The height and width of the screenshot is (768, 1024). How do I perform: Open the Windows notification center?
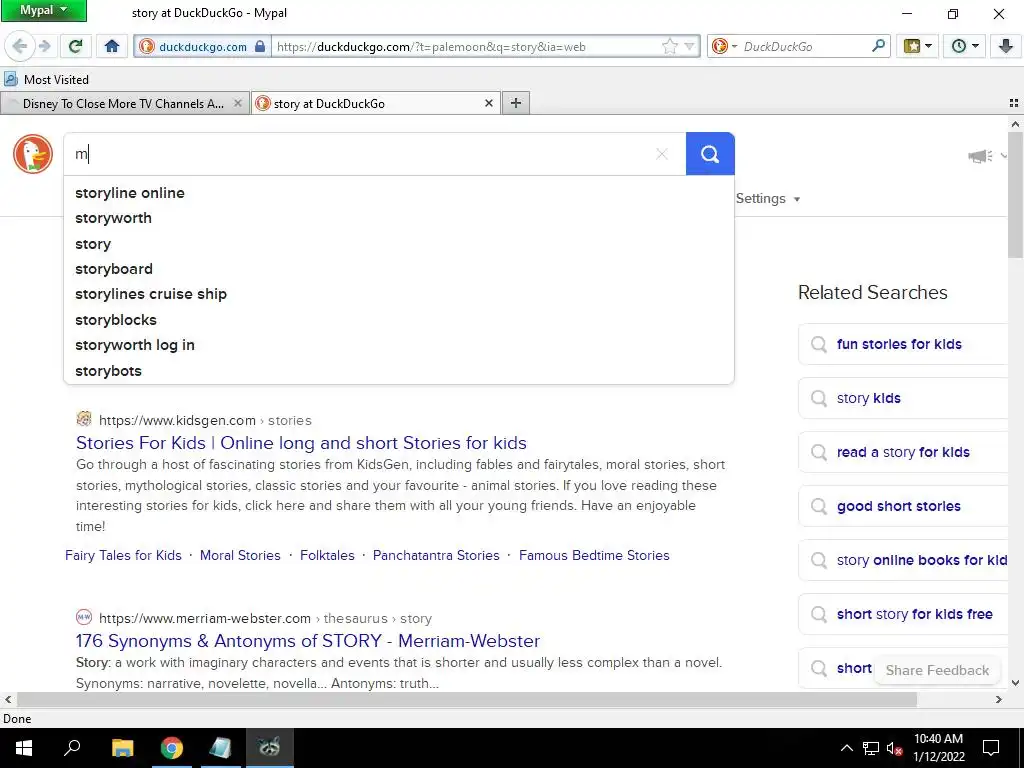pyautogui.click(x=991, y=748)
